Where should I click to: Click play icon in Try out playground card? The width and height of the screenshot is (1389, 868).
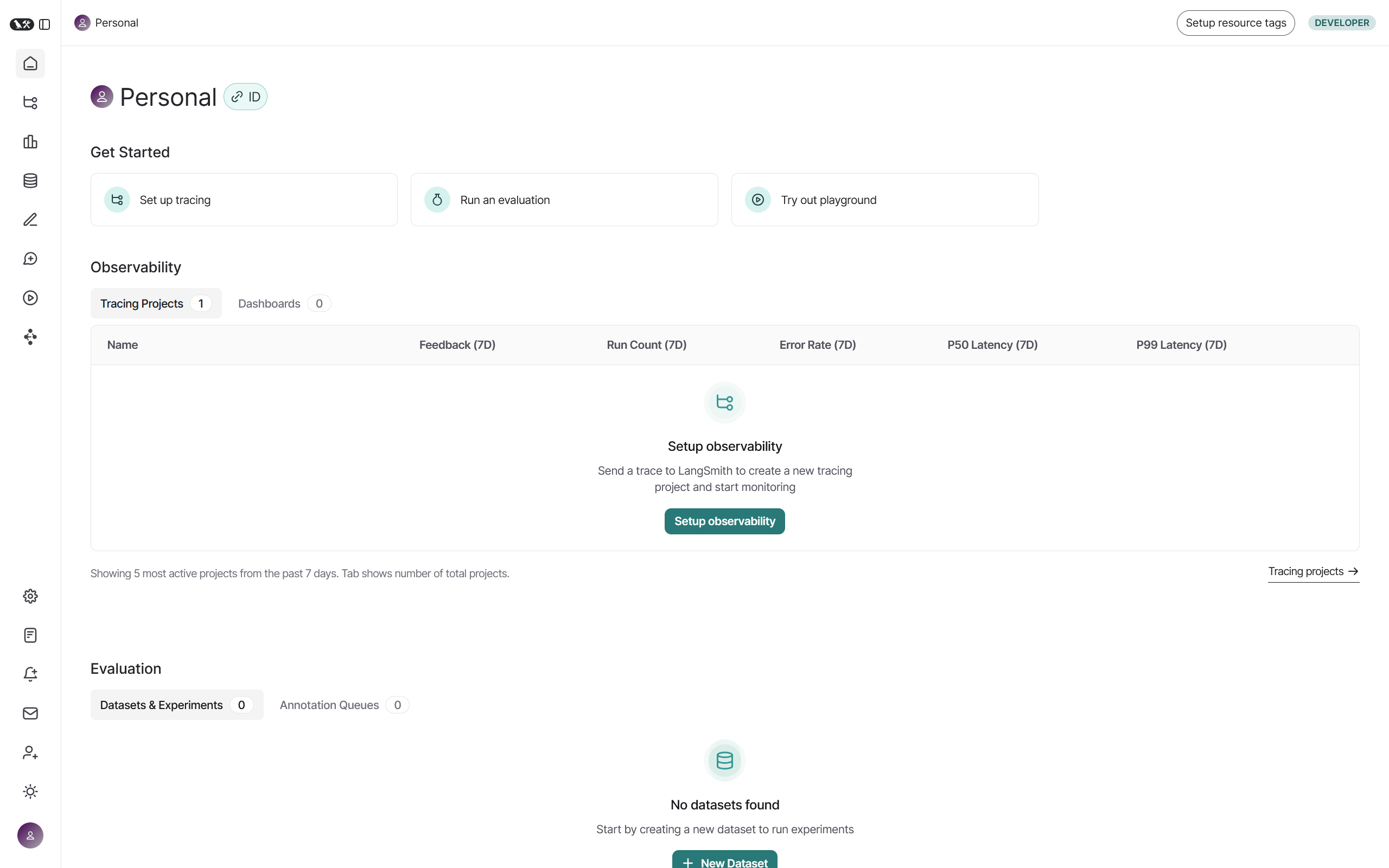pyautogui.click(x=758, y=200)
